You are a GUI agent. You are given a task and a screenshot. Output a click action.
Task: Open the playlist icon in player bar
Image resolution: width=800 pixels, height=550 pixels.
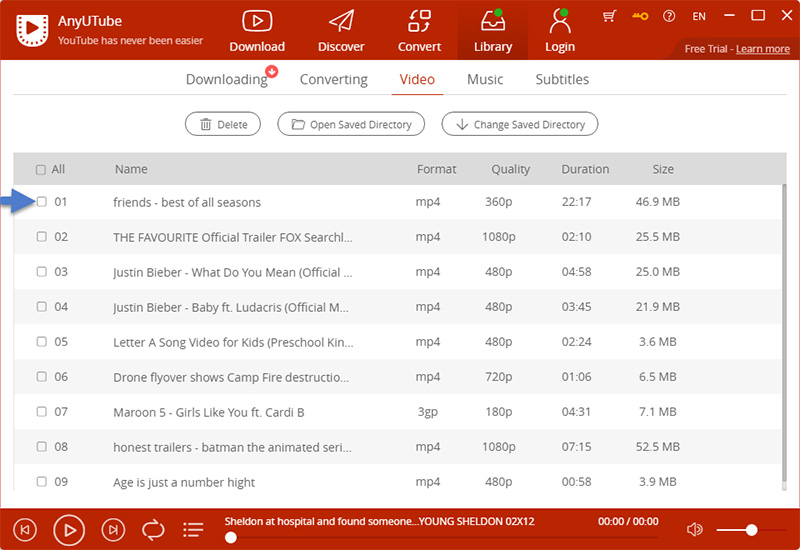click(193, 530)
